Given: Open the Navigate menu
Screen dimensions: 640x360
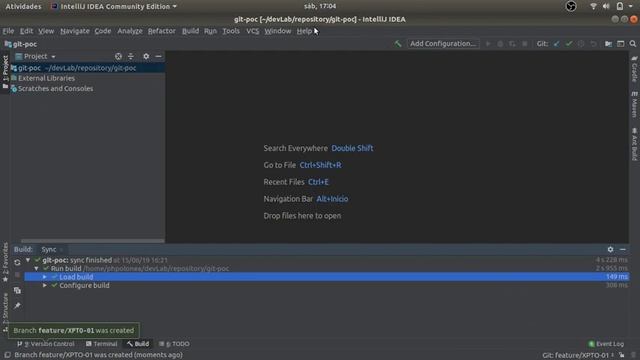Looking at the screenshot, I should (75, 31).
